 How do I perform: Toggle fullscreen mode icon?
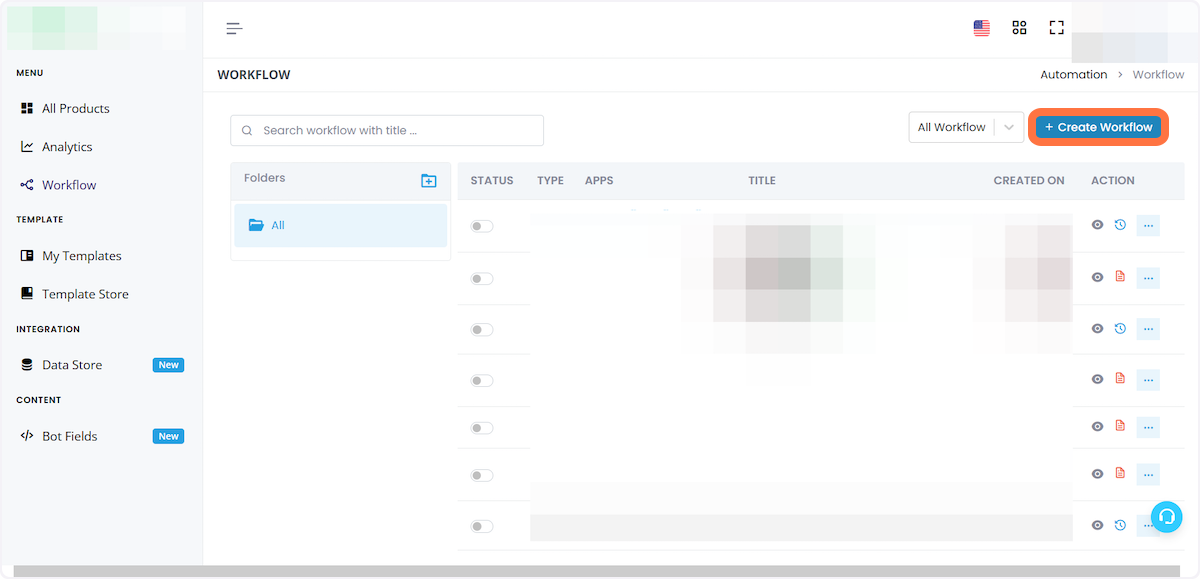1056,28
